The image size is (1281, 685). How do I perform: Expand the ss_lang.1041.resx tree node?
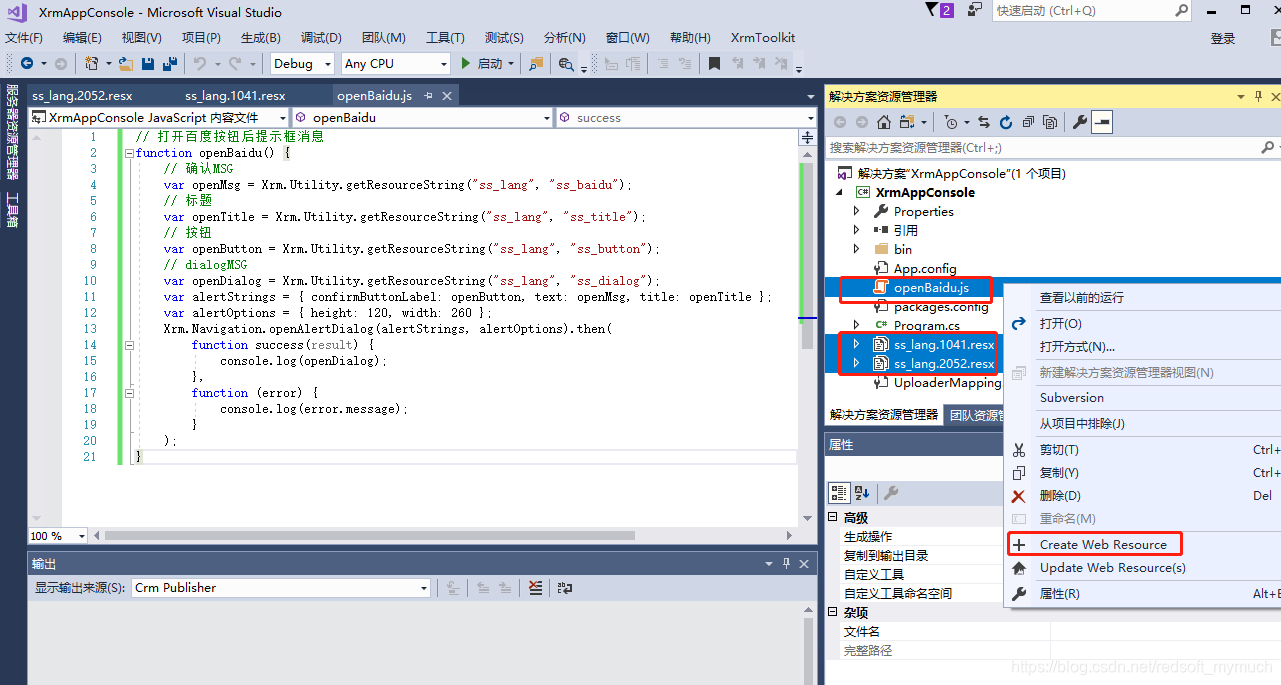click(856, 344)
